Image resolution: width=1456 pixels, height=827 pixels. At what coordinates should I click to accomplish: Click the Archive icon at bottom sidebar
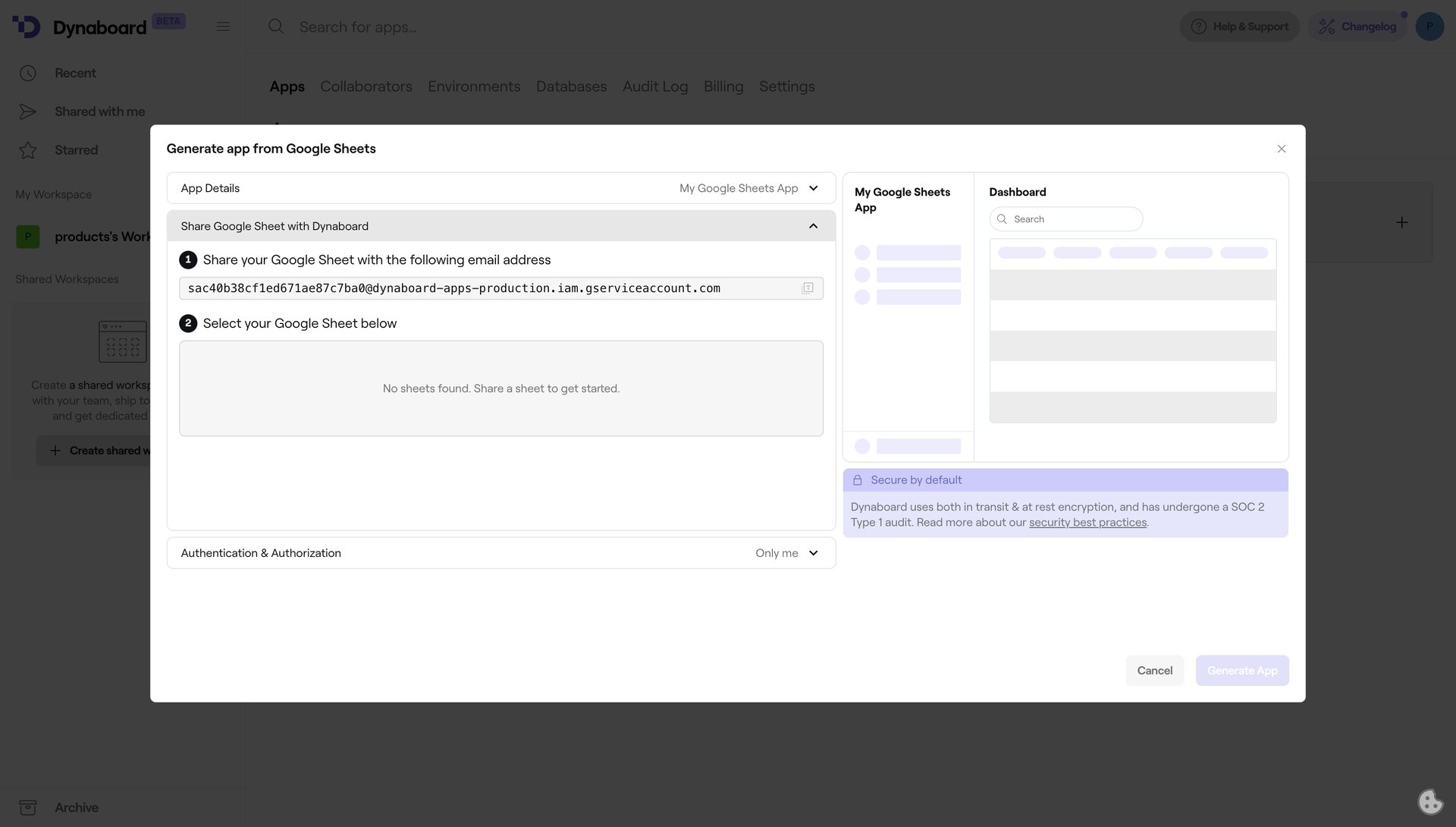point(28,807)
